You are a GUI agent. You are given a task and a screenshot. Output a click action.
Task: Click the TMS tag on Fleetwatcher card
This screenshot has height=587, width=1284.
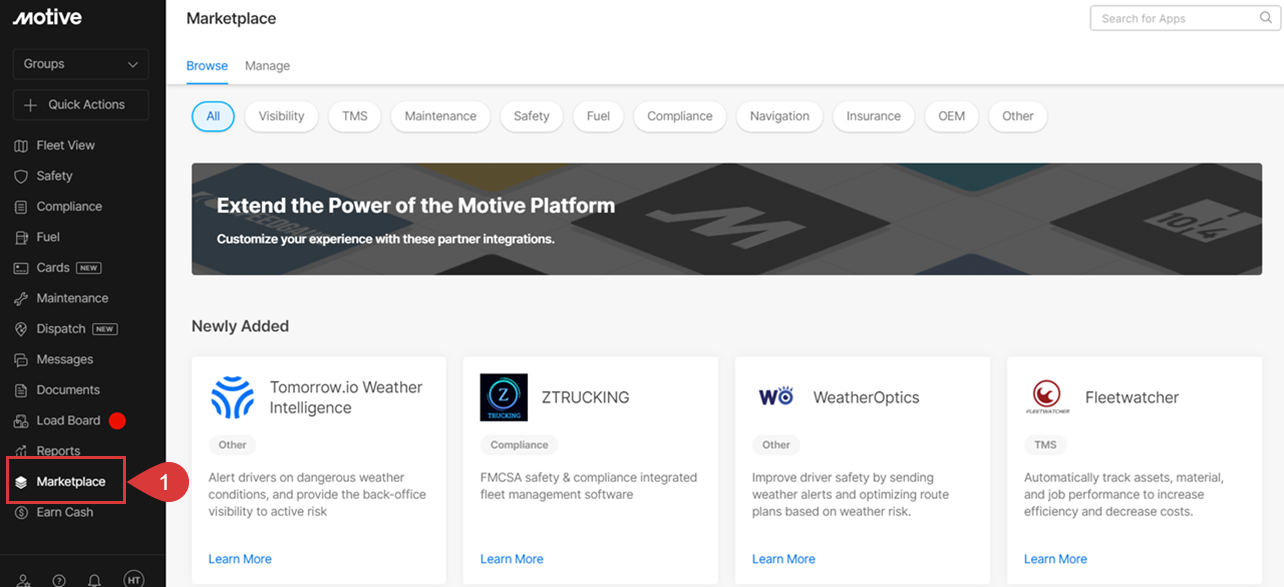pos(1046,445)
